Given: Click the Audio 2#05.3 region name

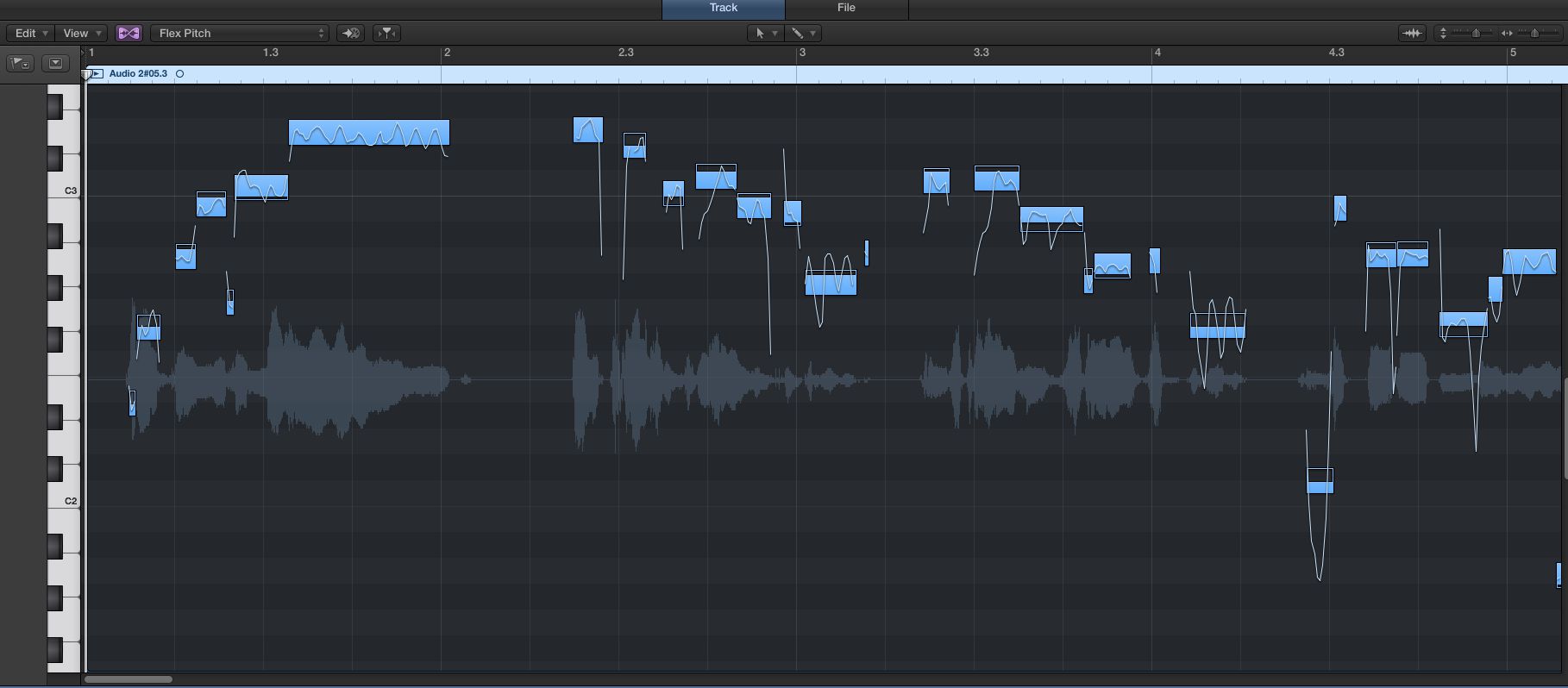Looking at the screenshot, I should 138,73.
